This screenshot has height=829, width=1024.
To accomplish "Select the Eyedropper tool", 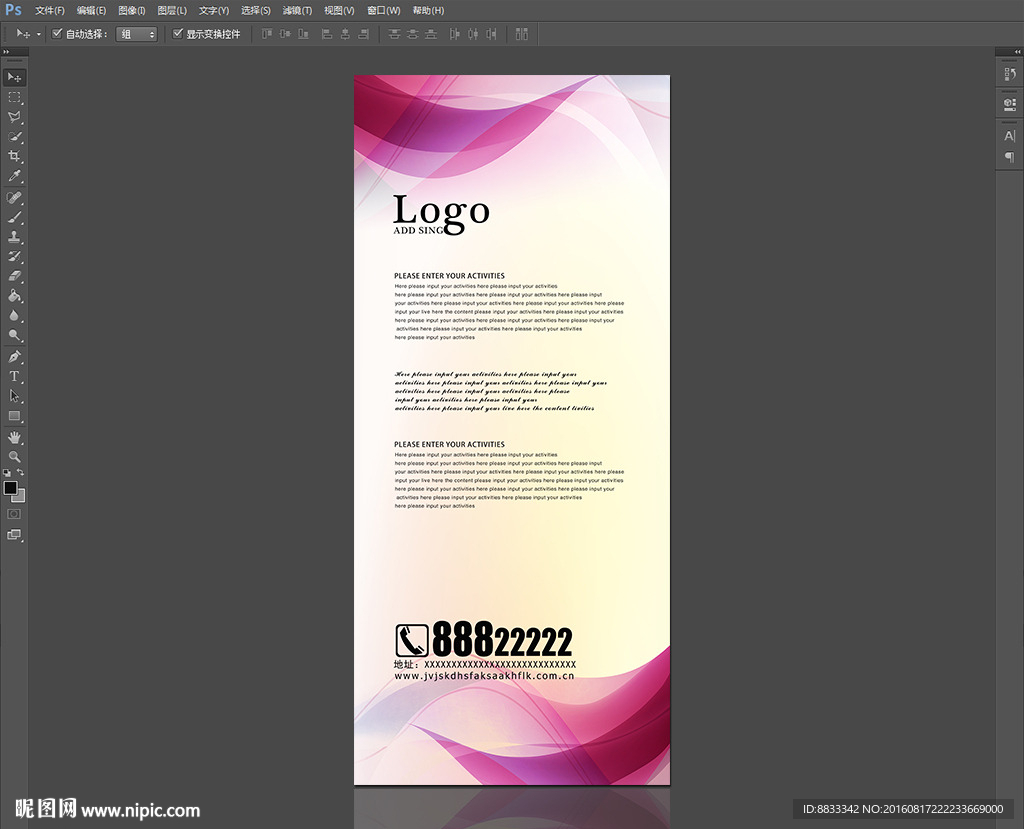I will pos(14,176).
